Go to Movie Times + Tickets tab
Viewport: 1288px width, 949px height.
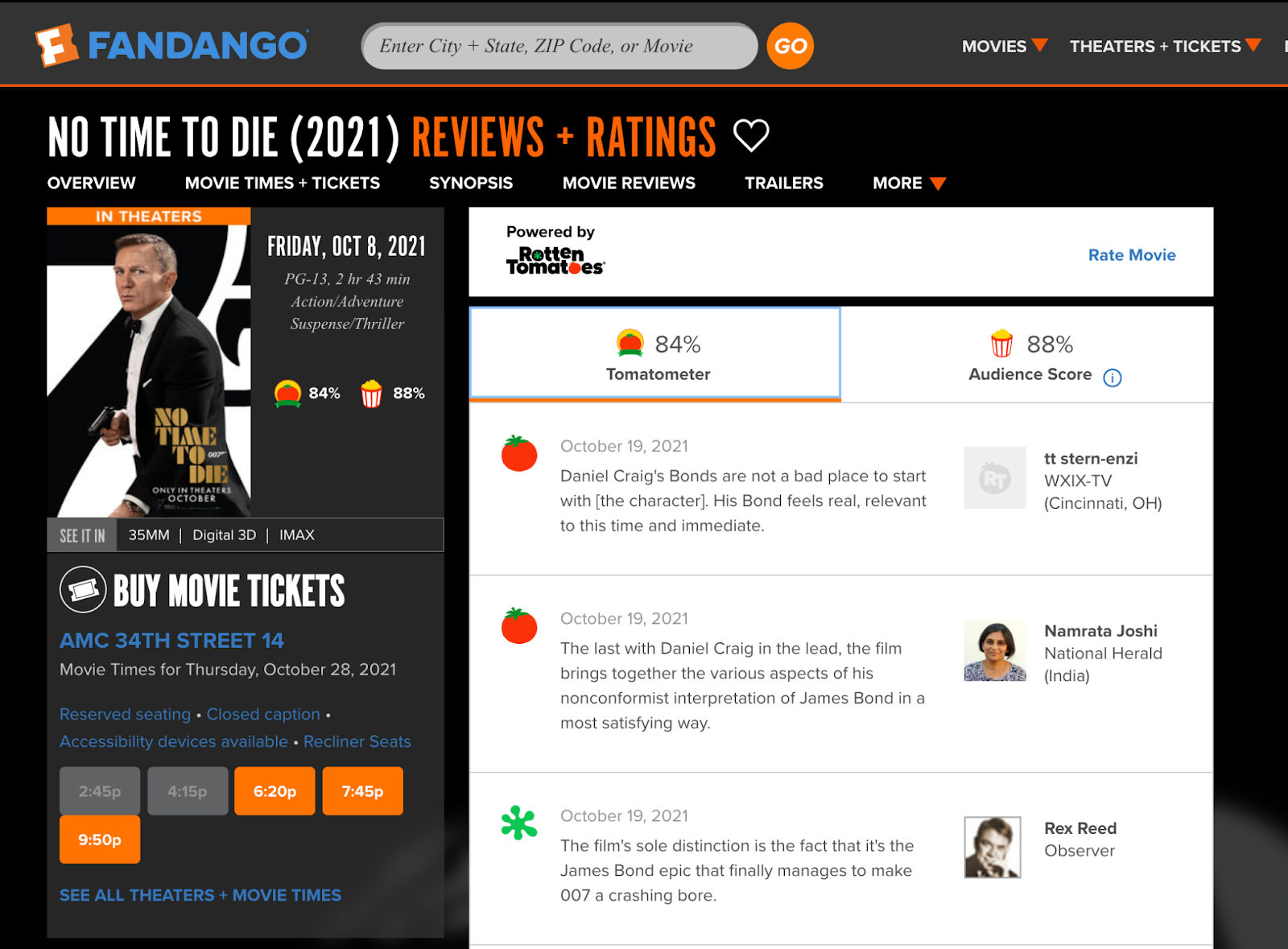tap(283, 183)
